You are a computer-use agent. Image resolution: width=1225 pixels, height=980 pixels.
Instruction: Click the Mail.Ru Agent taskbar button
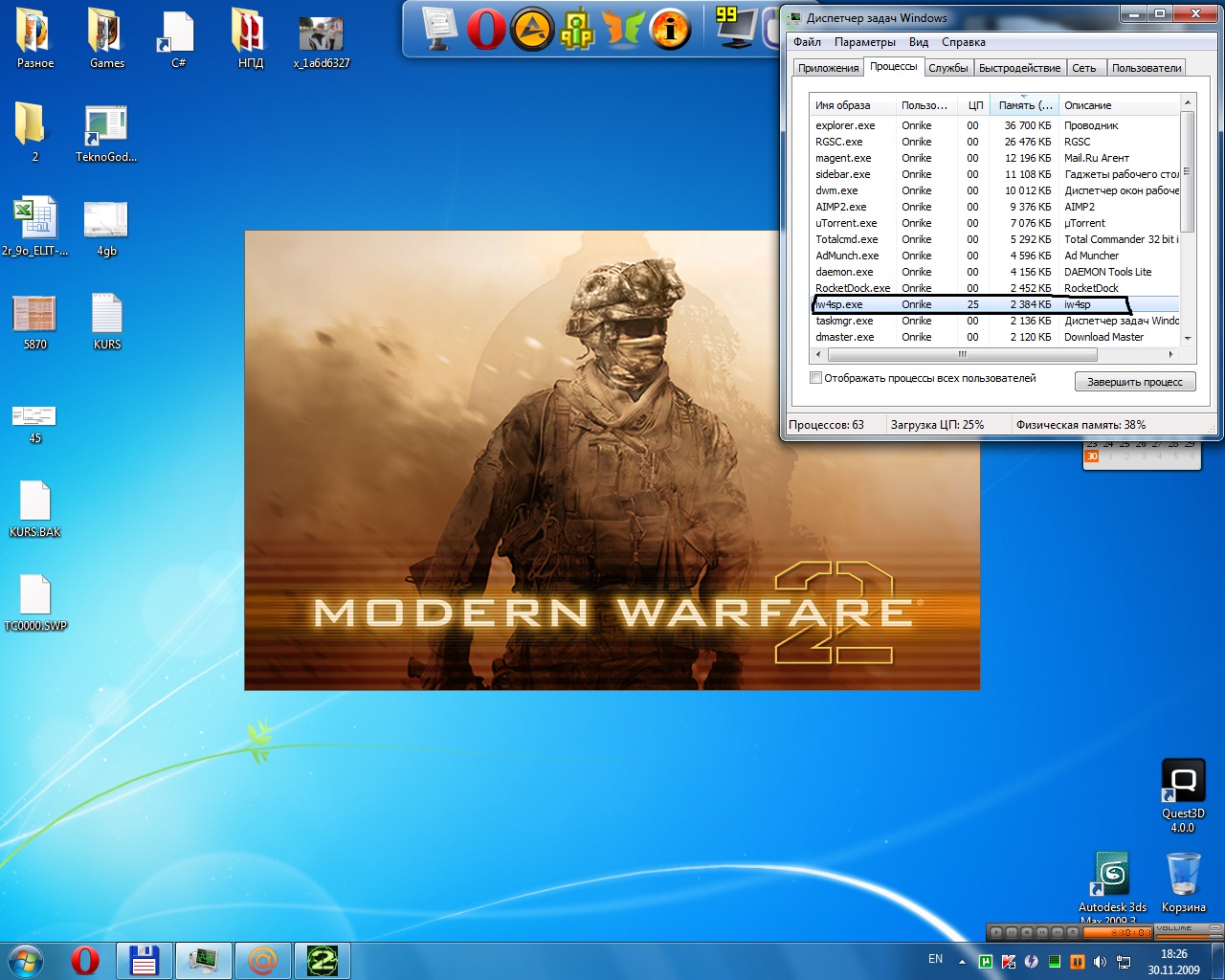(262, 960)
